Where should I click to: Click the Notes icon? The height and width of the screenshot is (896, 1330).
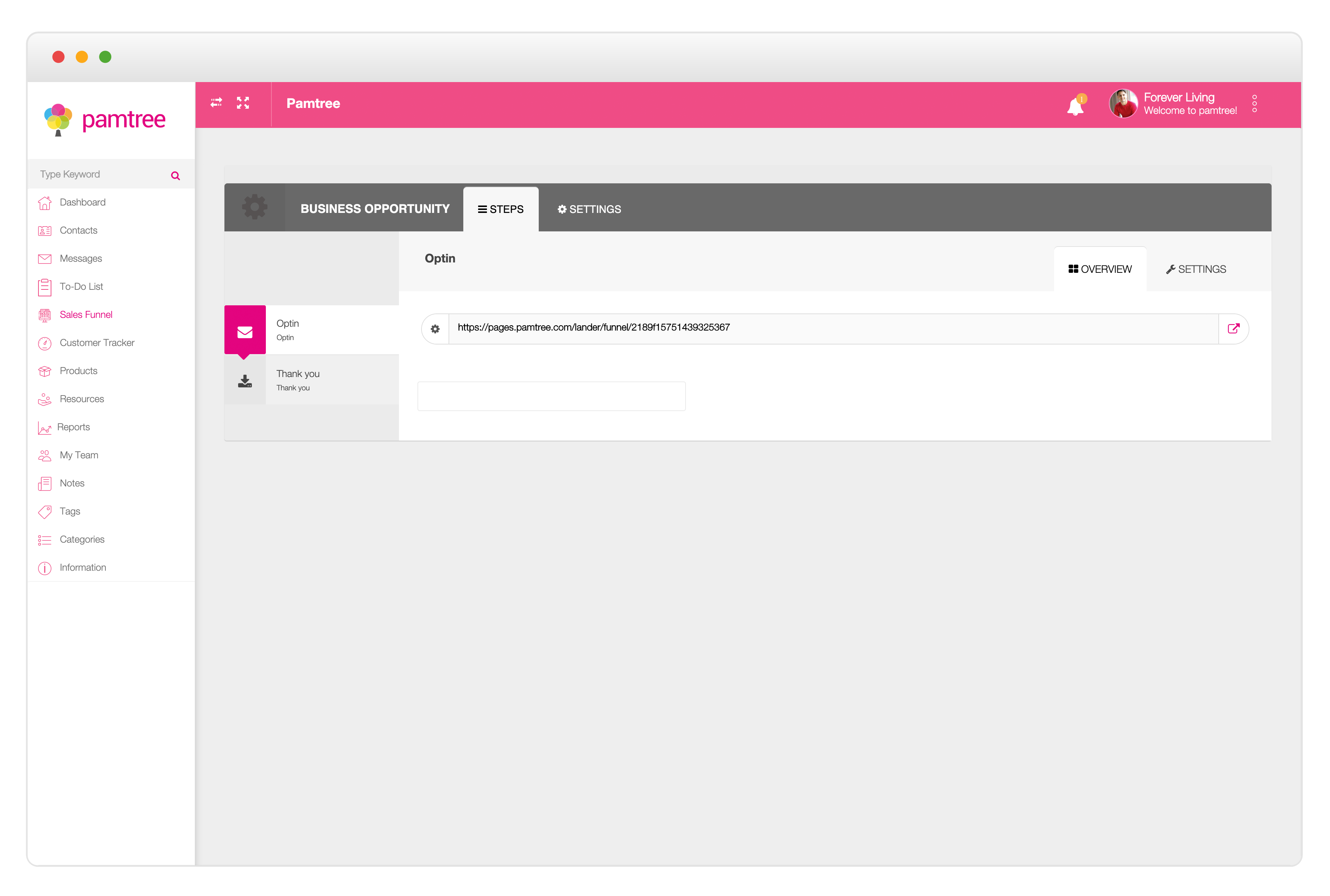coord(45,483)
